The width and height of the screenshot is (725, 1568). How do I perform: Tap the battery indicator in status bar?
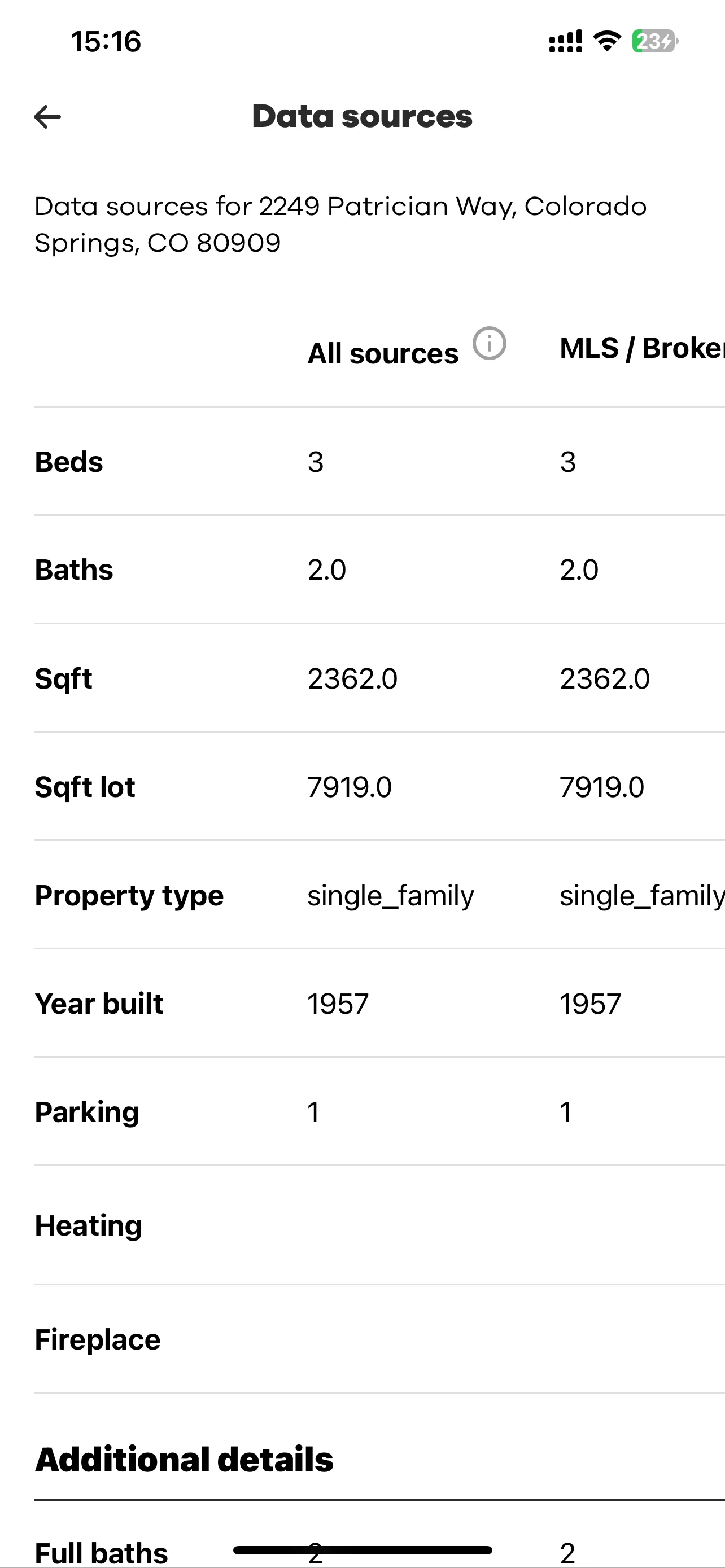click(655, 41)
